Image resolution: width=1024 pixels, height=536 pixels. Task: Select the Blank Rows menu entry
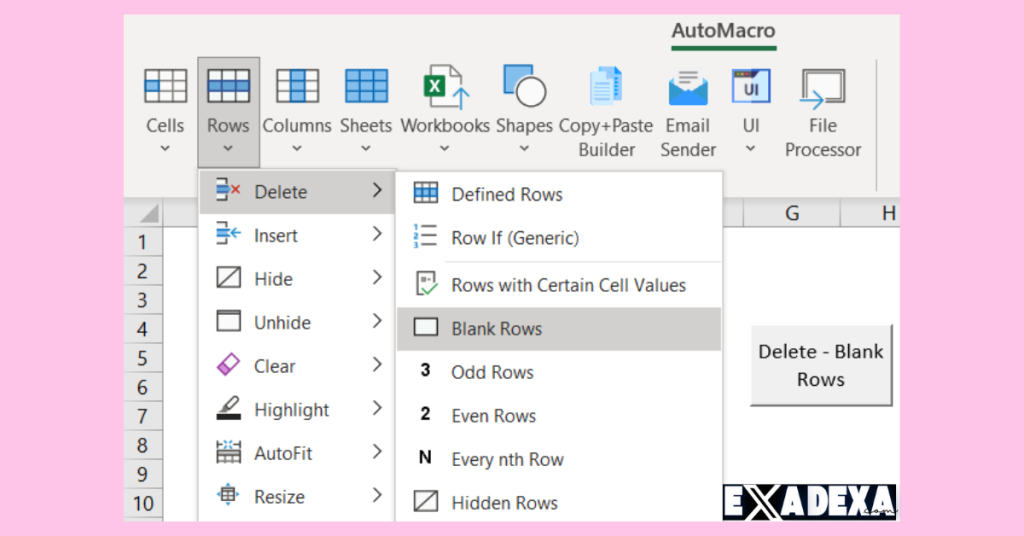(559, 328)
